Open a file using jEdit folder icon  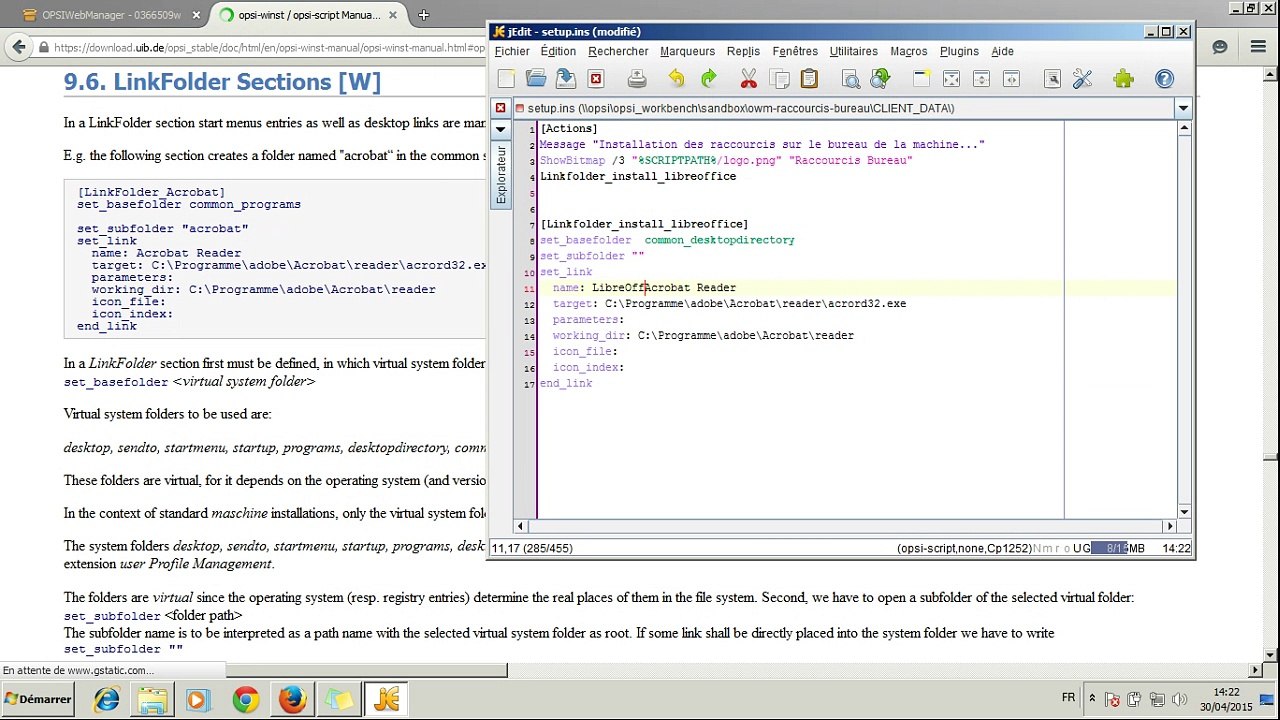[536, 79]
